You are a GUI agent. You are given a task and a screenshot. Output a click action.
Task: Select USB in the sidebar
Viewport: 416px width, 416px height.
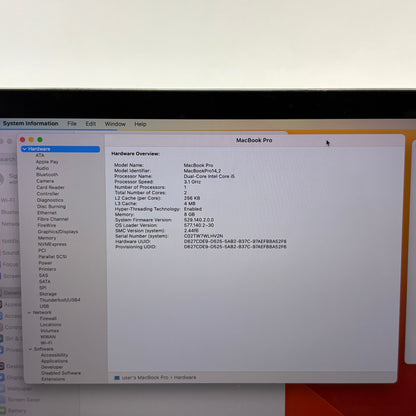44,306
